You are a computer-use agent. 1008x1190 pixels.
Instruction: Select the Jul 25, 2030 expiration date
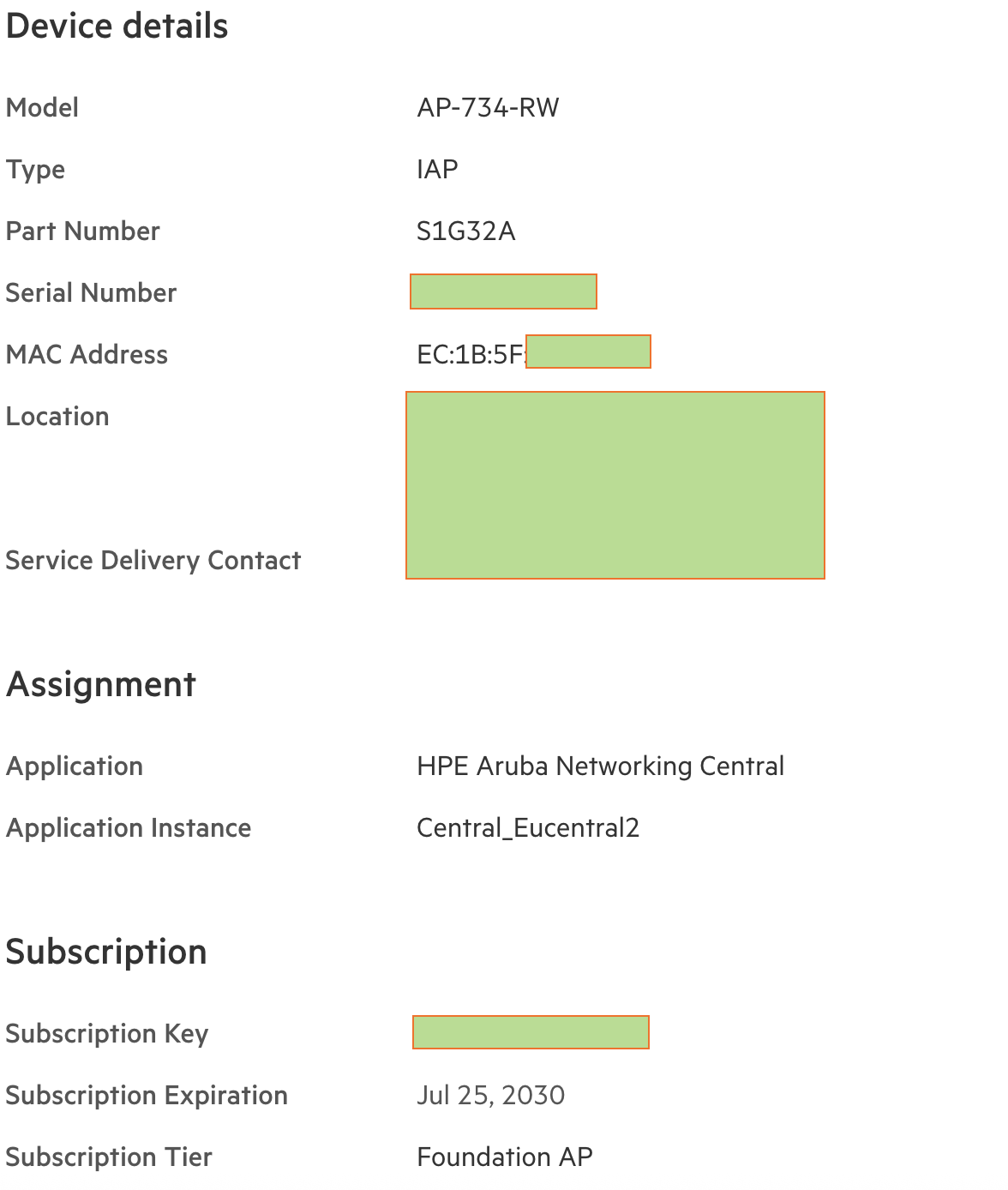coord(490,1096)
